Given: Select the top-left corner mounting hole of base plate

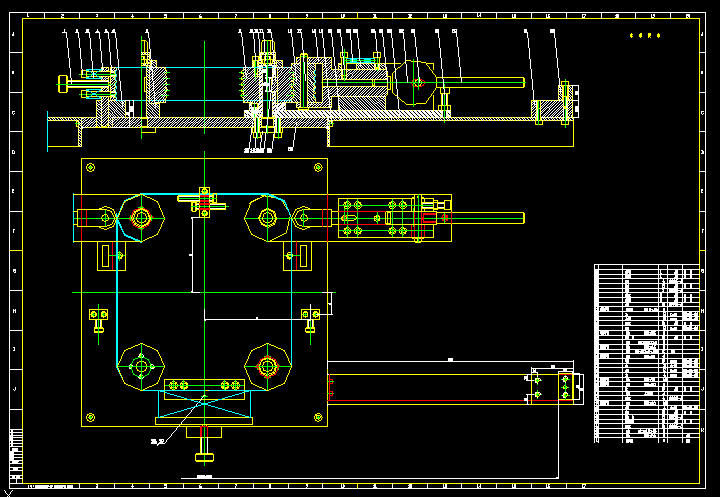Looking at the screenshot, I should point(91,167).
